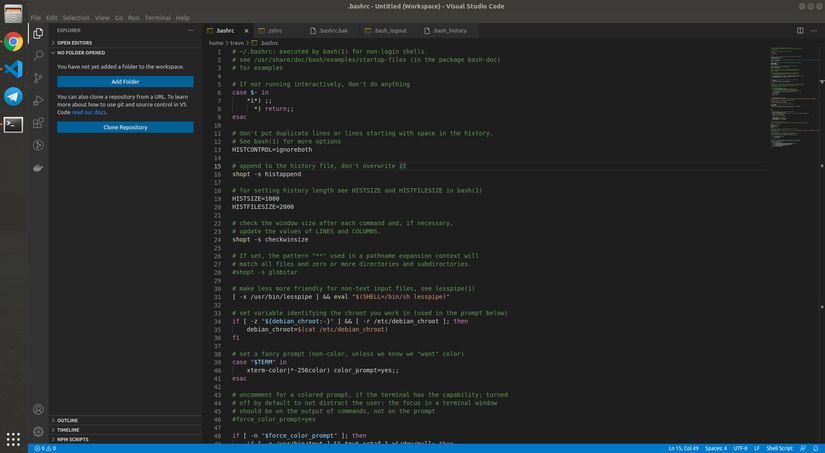825x453 pixels.
Task: Click the Add Folder button
Action: (125, 81)
